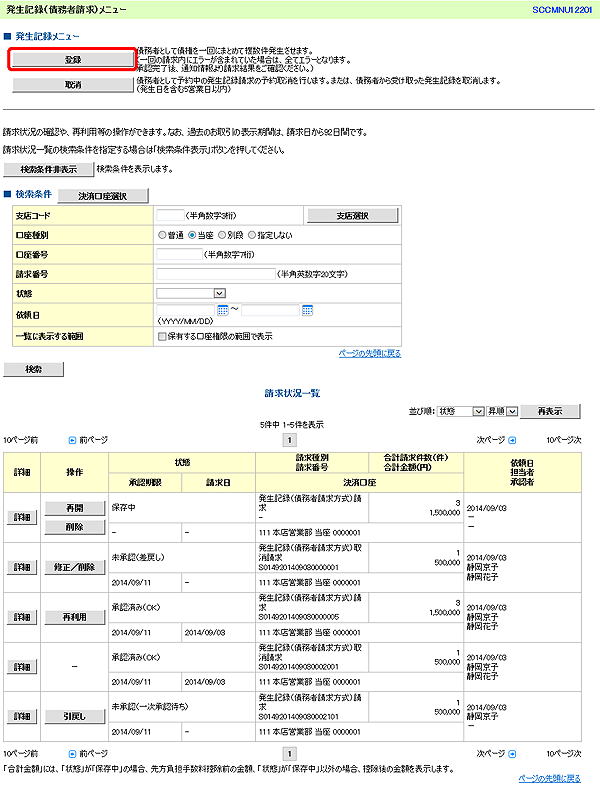
Task: Click 引戻し withdraw button
Action: [x=75, y=716]
